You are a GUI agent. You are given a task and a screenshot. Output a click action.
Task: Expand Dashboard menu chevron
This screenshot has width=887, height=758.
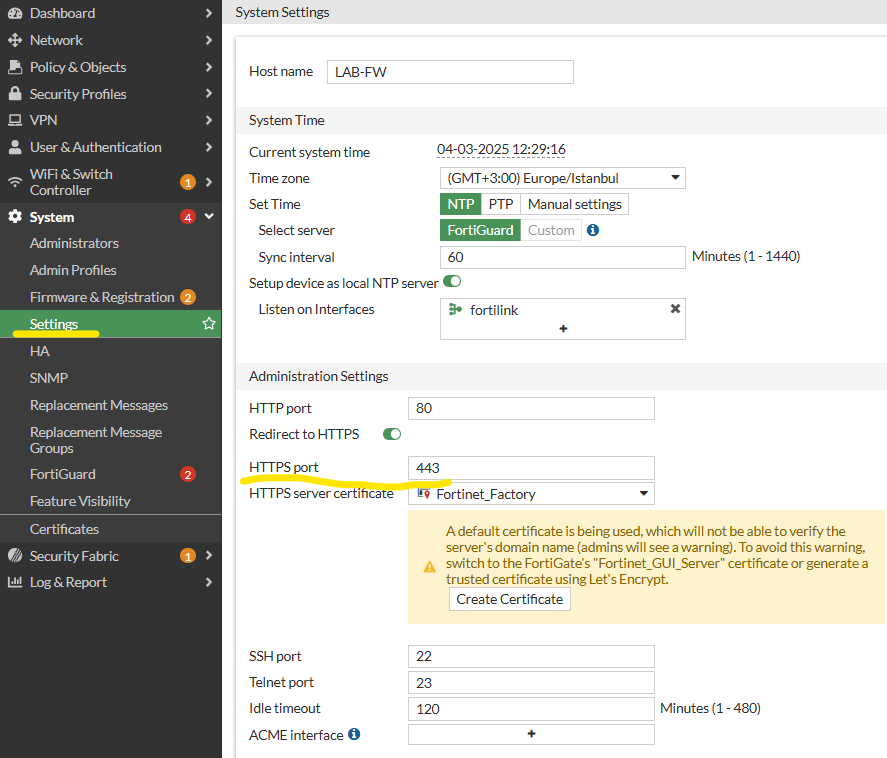coord(209,13)
